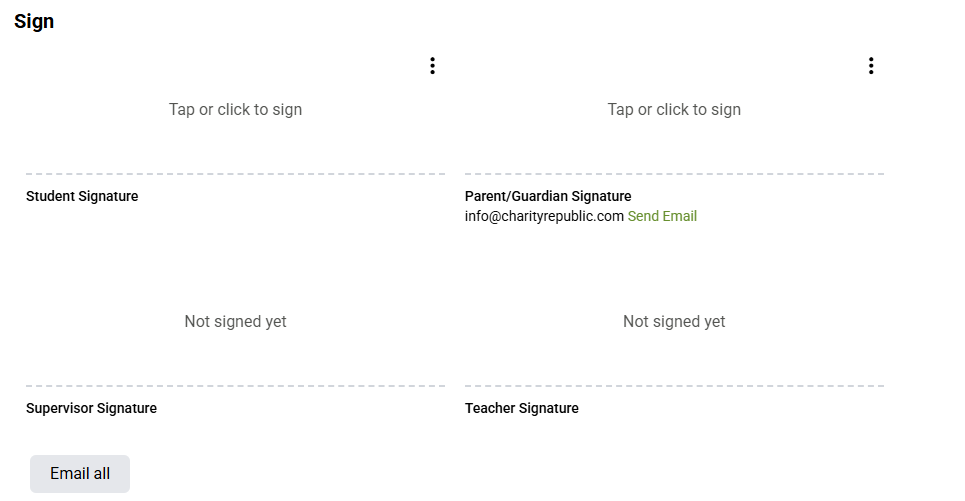Tap to sign above Parent/Guardian Signature

[x=674, y=110]
